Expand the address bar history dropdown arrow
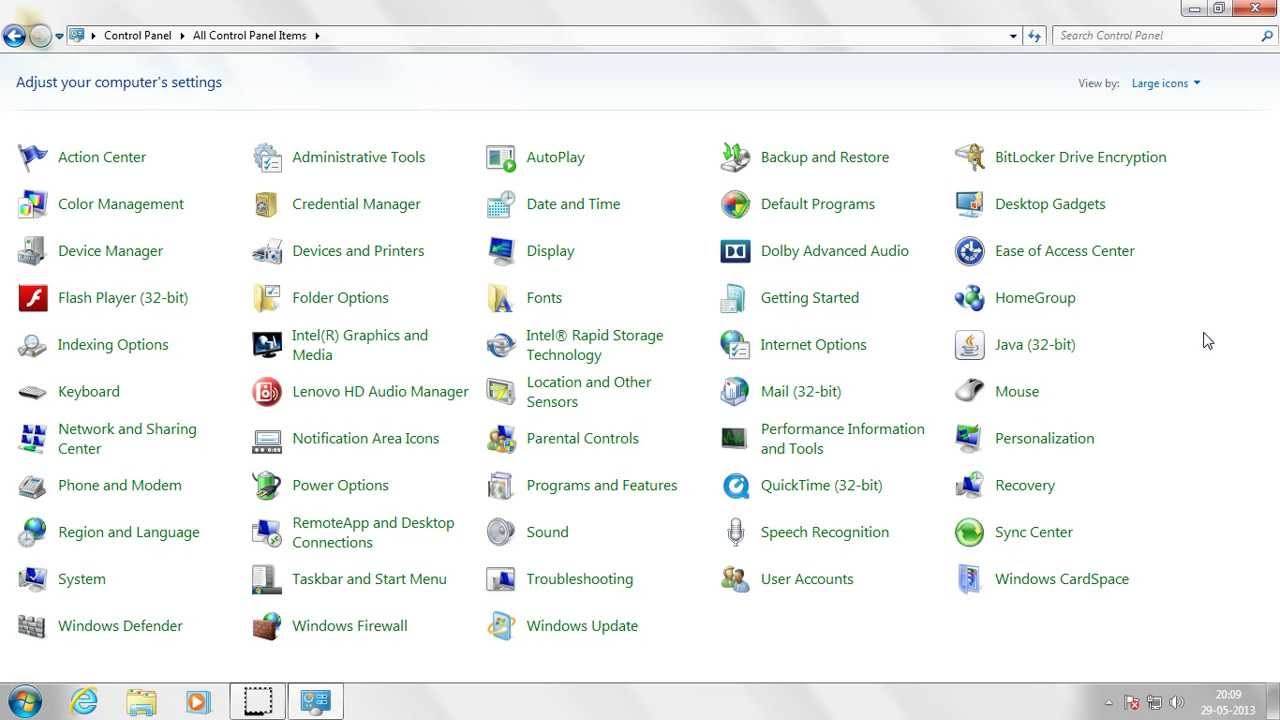Viewport: 1280px width, 720px height. pyautogui.click(x=1014, y=36)
